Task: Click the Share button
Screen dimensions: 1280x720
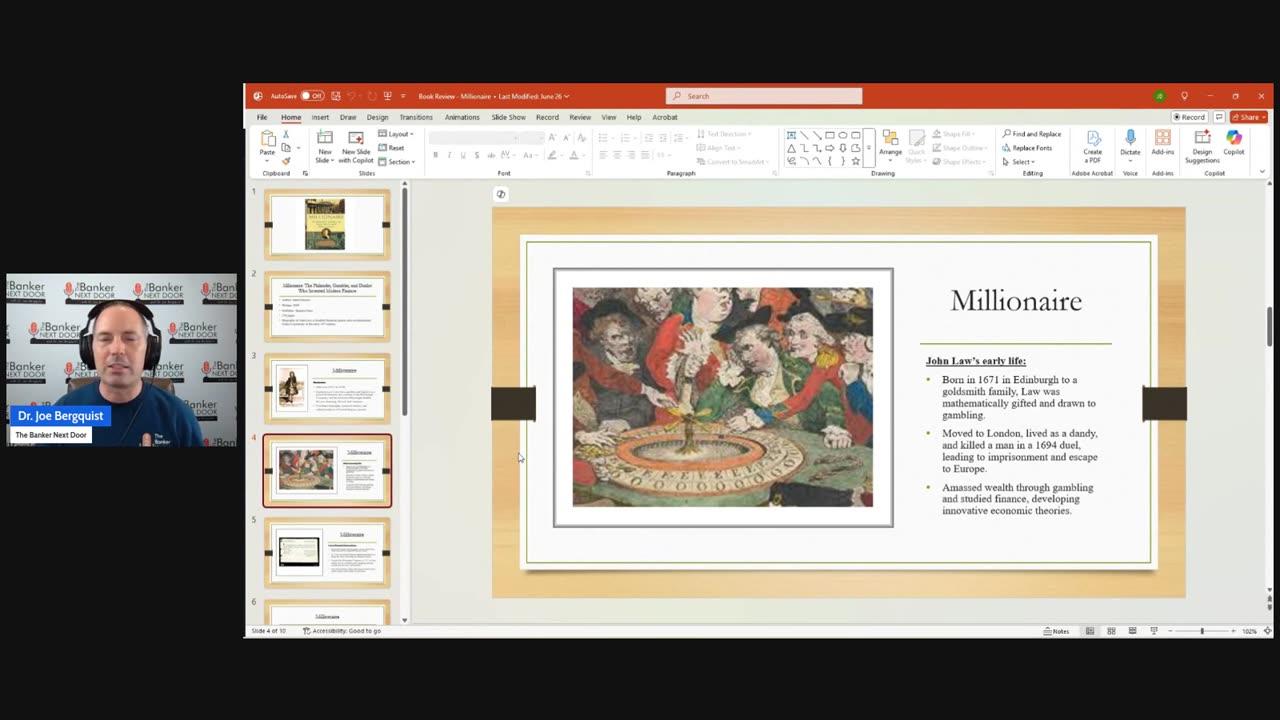Action: pyautogui.click(x=1249, y=117)
